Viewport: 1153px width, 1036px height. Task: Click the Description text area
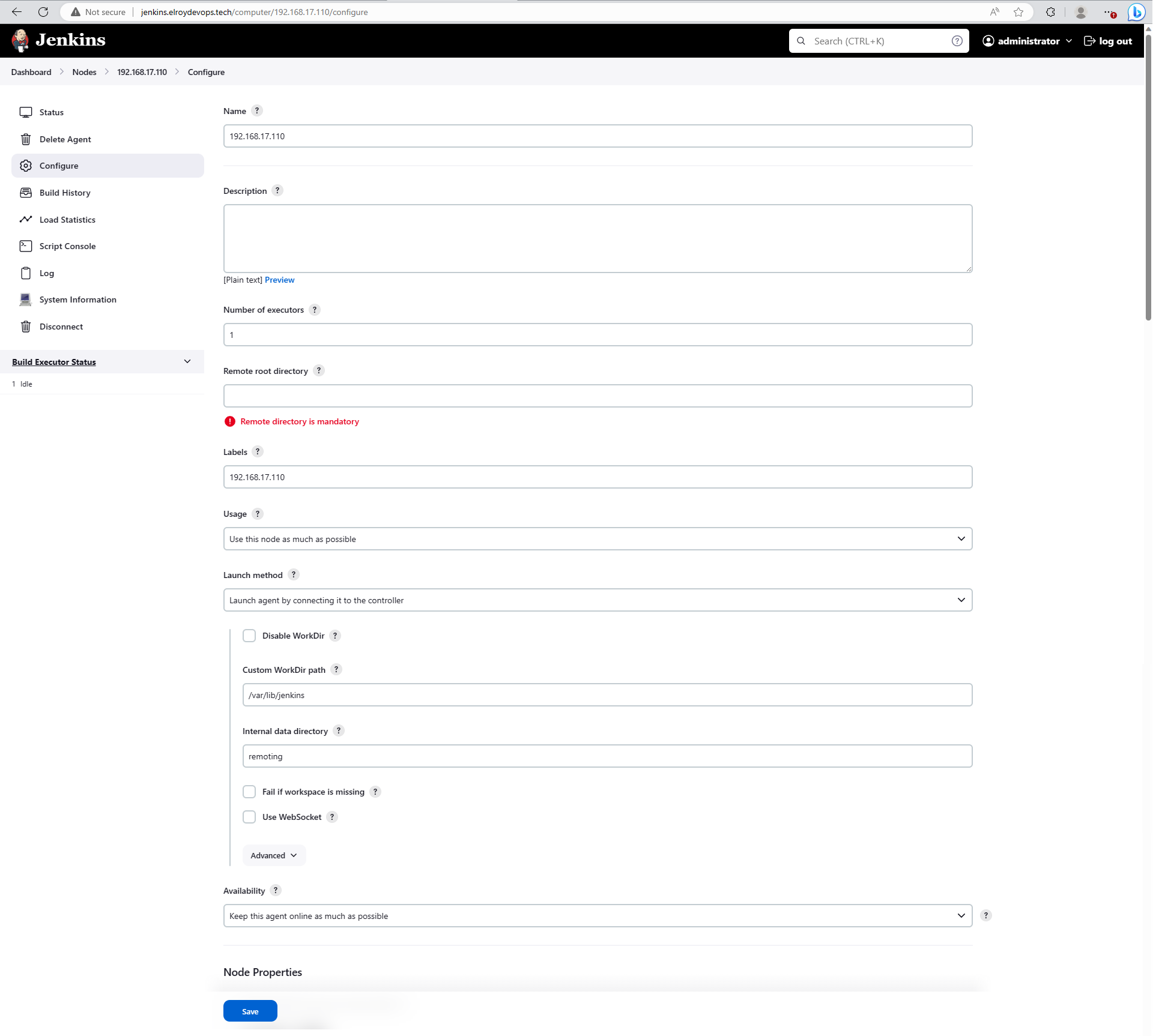598,239
